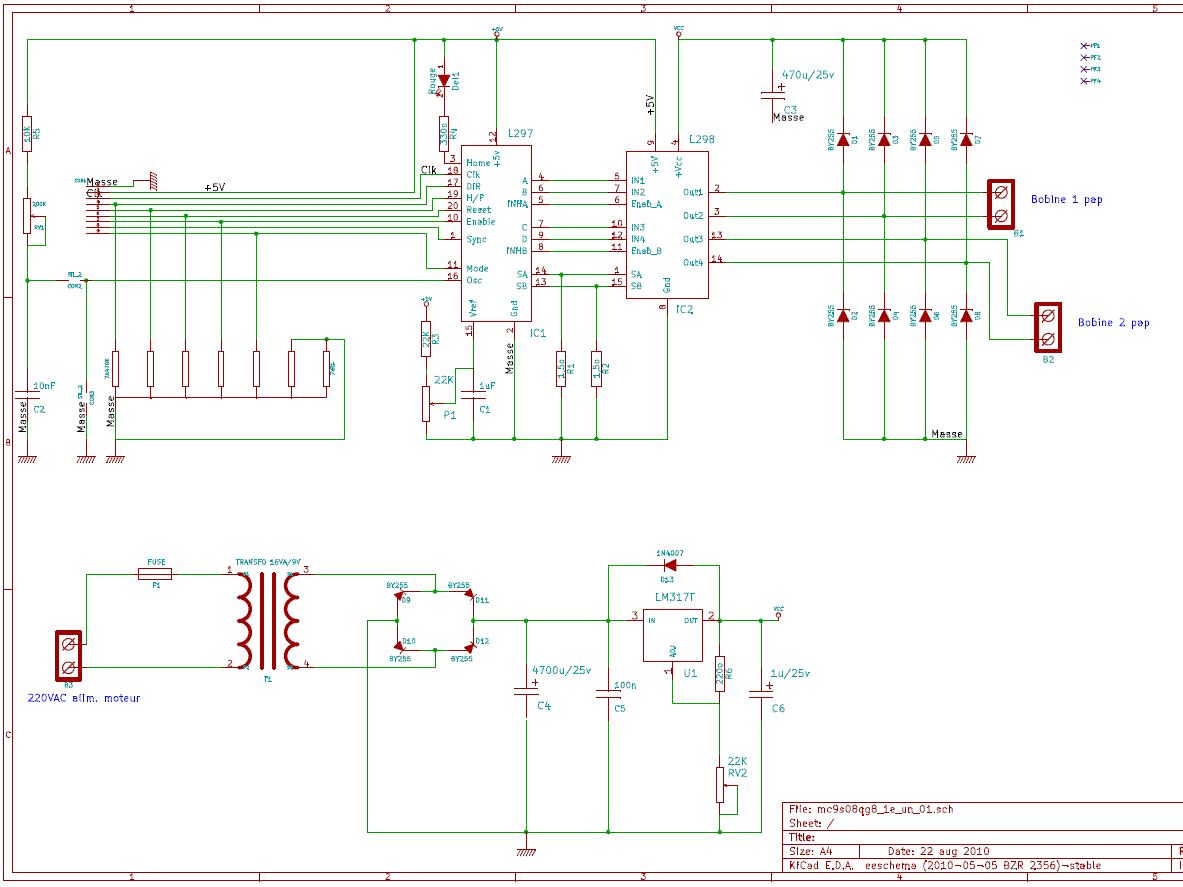Click the "TRANSFO 16VA/9V" label
This screenshot has width=1183, height=887.
(269, 563)
